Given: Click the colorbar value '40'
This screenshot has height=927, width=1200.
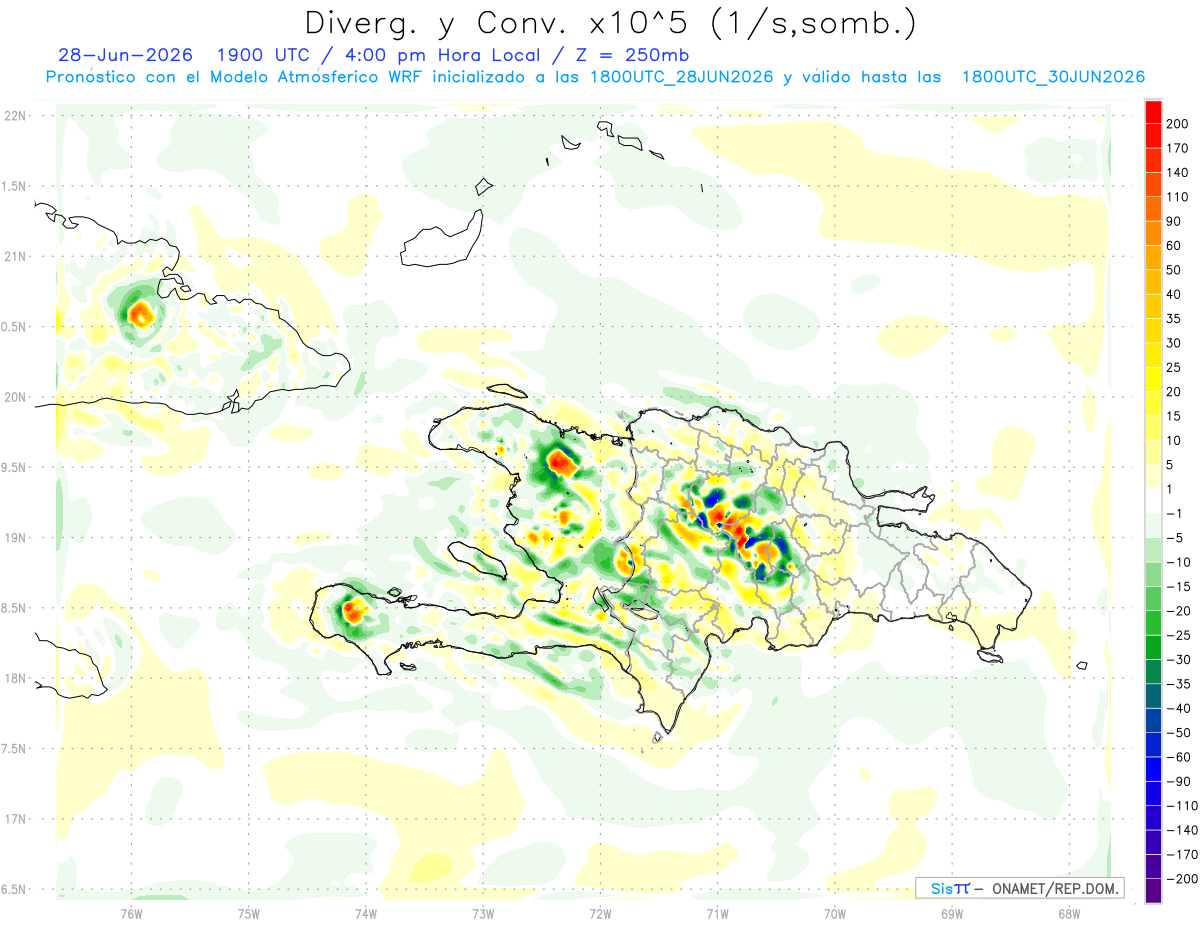Looking at the screenshot, I should 1175,295.
